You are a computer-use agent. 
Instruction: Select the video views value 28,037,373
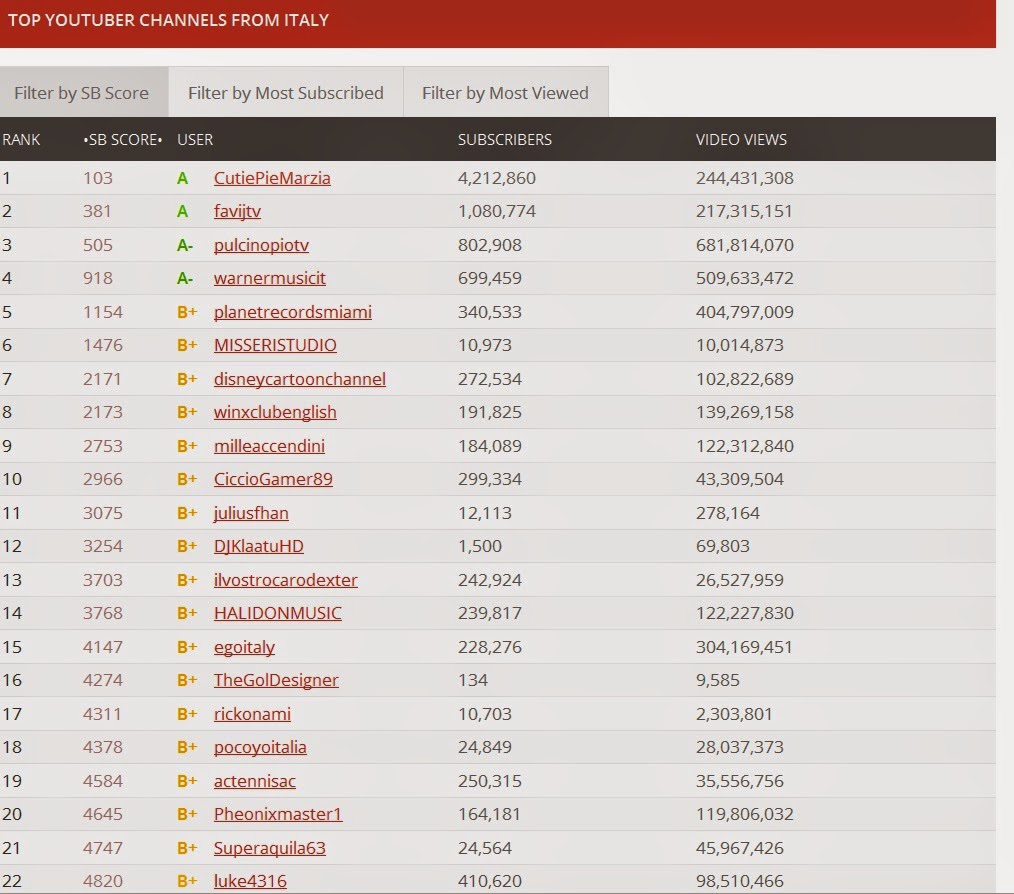click(x=740, y=747)
